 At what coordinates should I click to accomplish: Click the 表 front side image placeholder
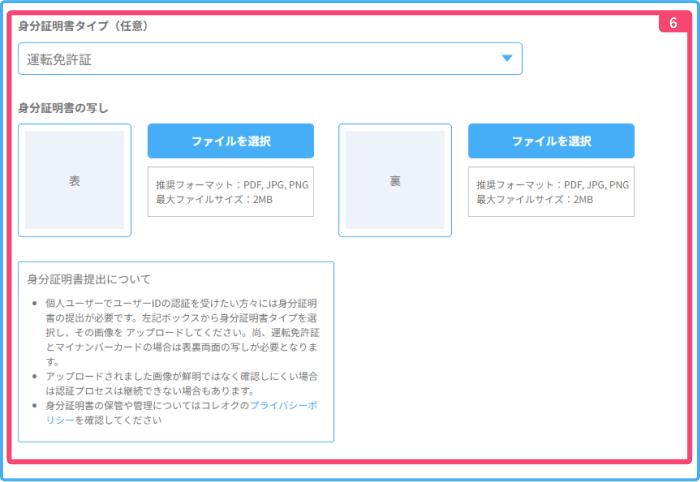click(x=75, y=180)
